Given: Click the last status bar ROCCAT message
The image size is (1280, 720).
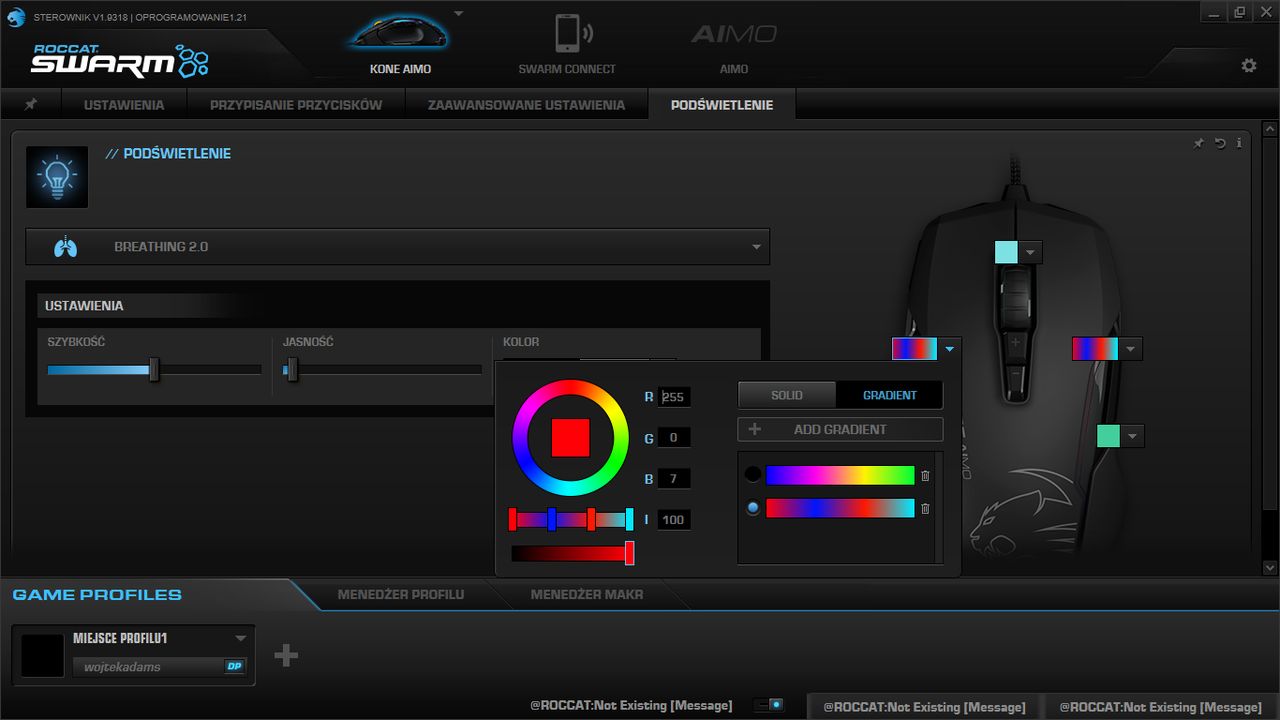Looking at the screenshot, I should 1160,707.
